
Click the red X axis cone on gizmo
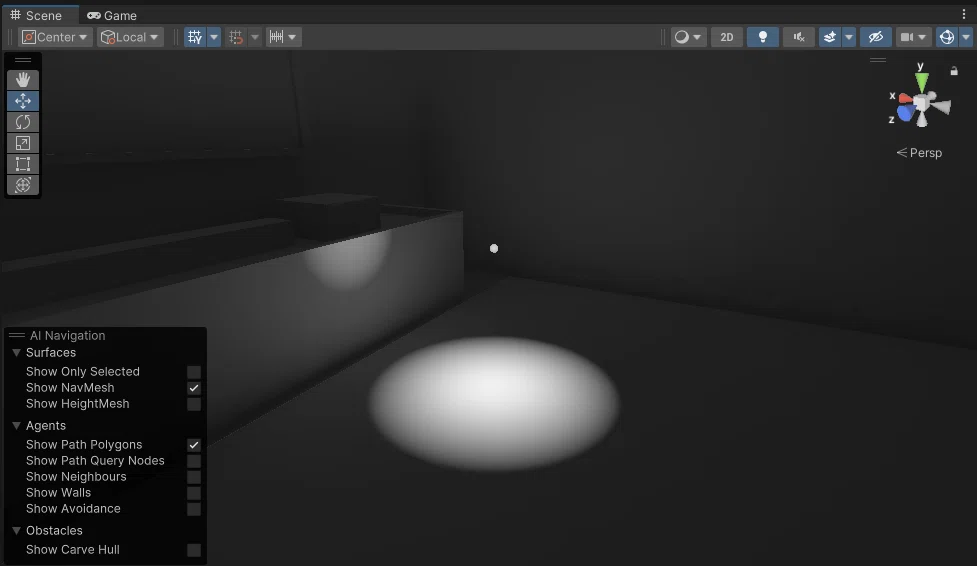coord(906,98)
